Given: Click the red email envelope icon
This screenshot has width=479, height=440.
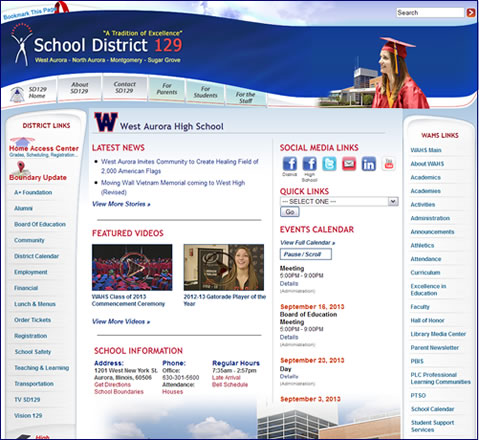Looking at the screenshot, I should [349, 164].
